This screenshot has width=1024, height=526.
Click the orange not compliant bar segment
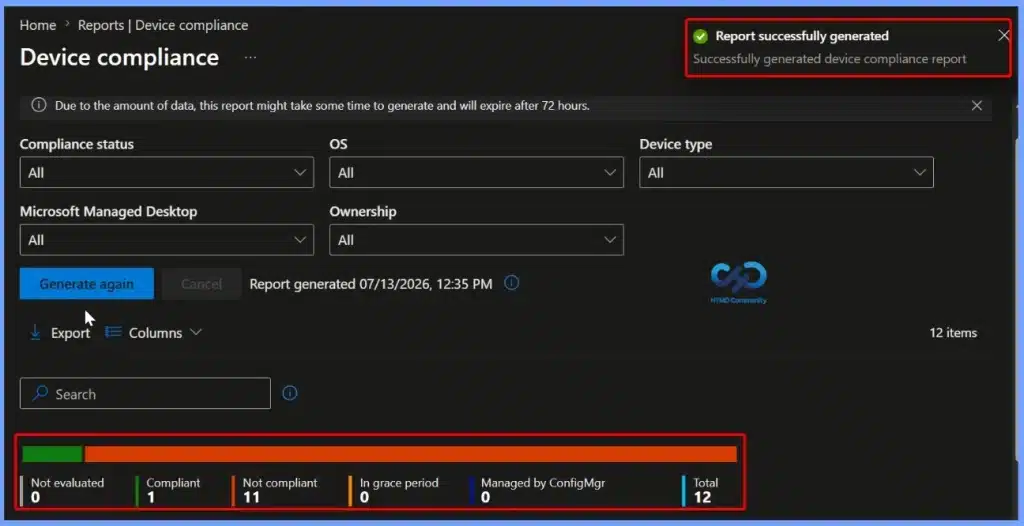click(411, 454)
